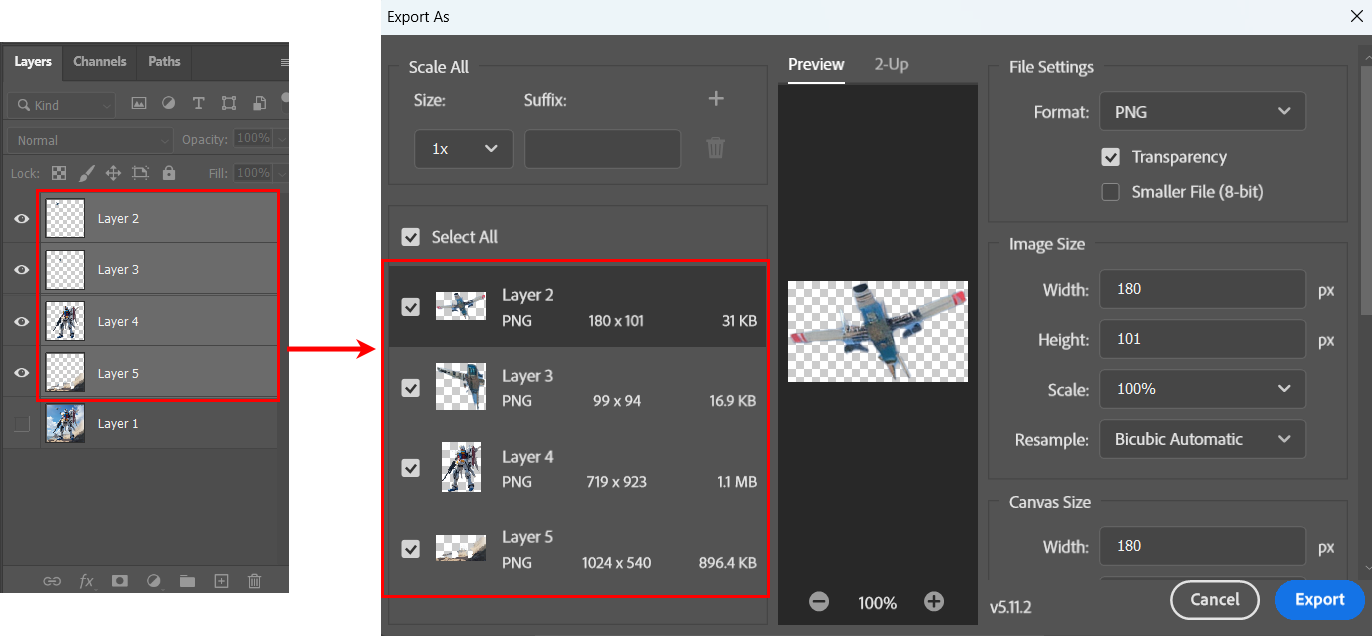Select the Preview tab
1372x636 pixels.
pos(816,64)
